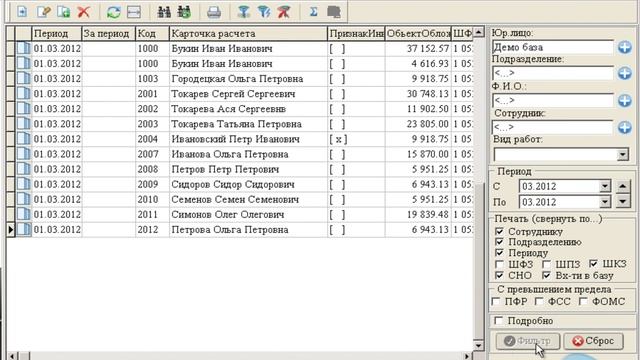The image size is (640, 360).
Task: Click document icon in Токарев Сергей Сергеевич row
Action: pos(24,94)
